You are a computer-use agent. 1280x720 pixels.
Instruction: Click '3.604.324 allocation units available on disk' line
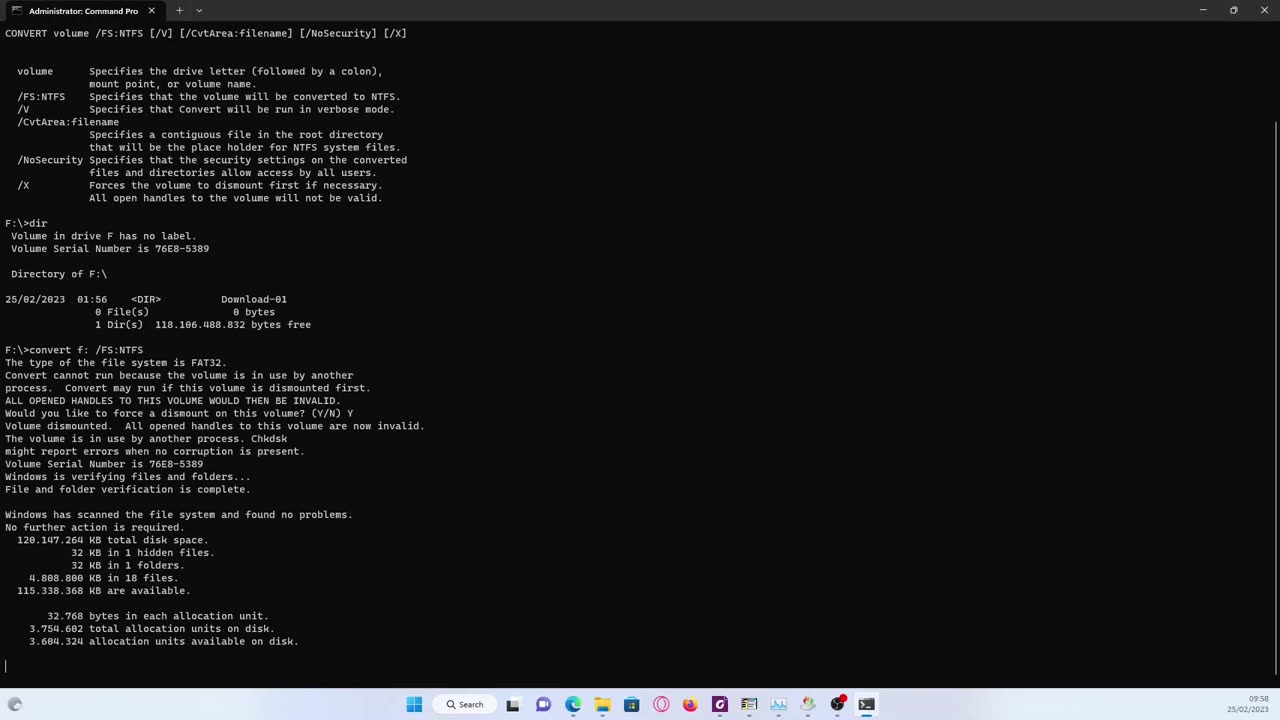pyautogui.click(x=164, y=641)
